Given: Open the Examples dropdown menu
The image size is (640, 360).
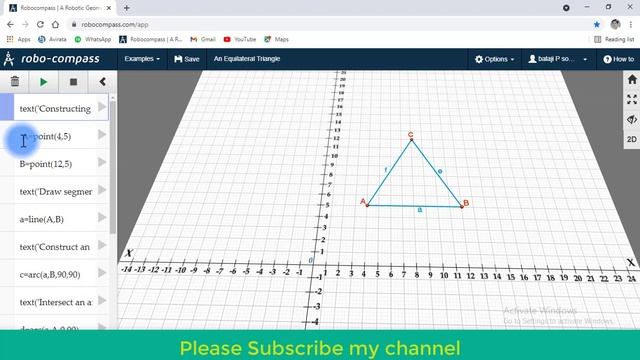Looking at the screenshot, I should (x=142, y=59).
